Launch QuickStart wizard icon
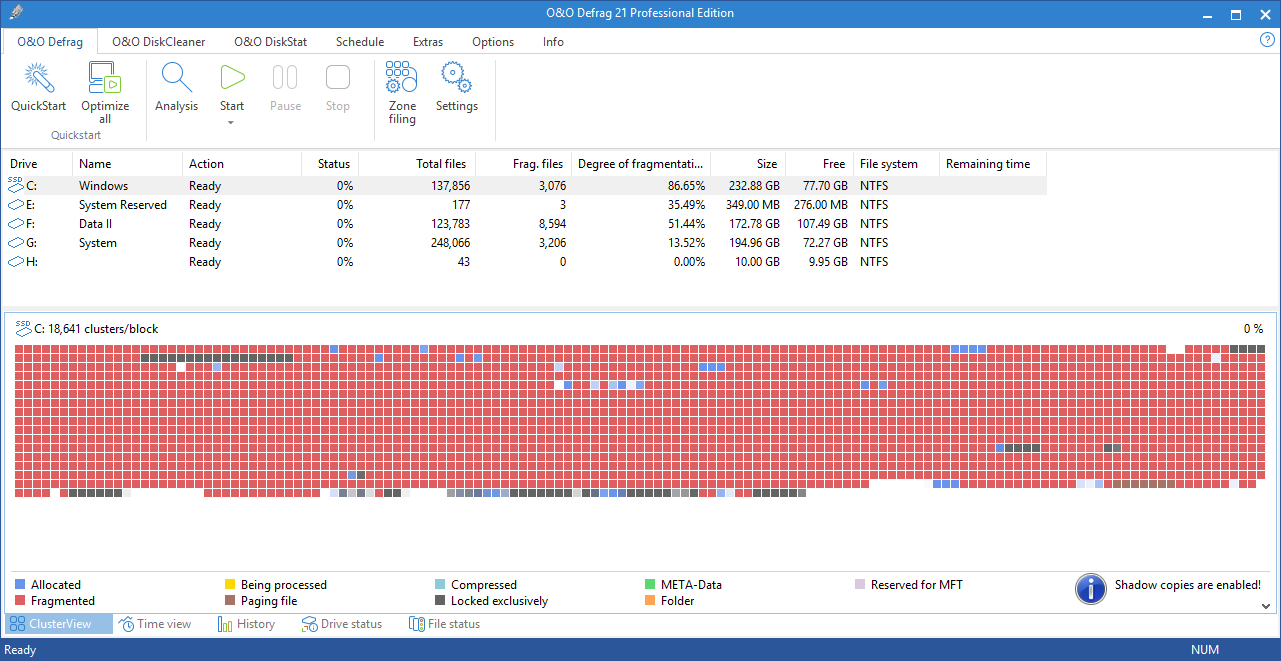This screenshot has width=1281, height=661. pyautogui.click(x=38, y=77)
